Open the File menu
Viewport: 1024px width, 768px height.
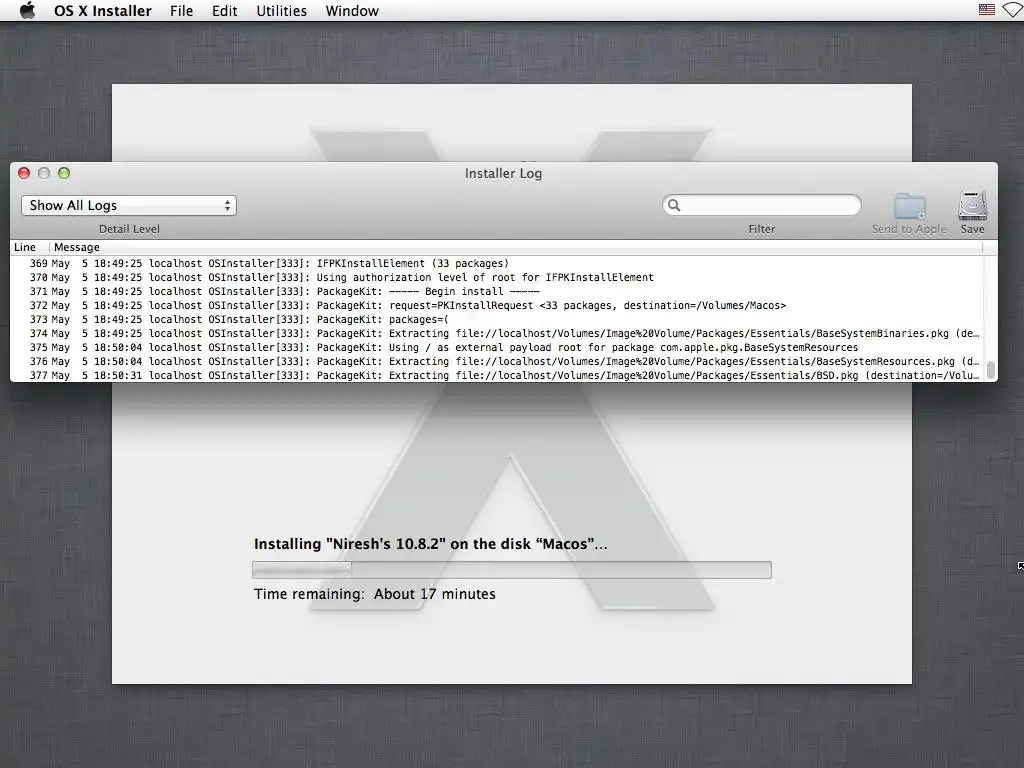coord(182,11)
